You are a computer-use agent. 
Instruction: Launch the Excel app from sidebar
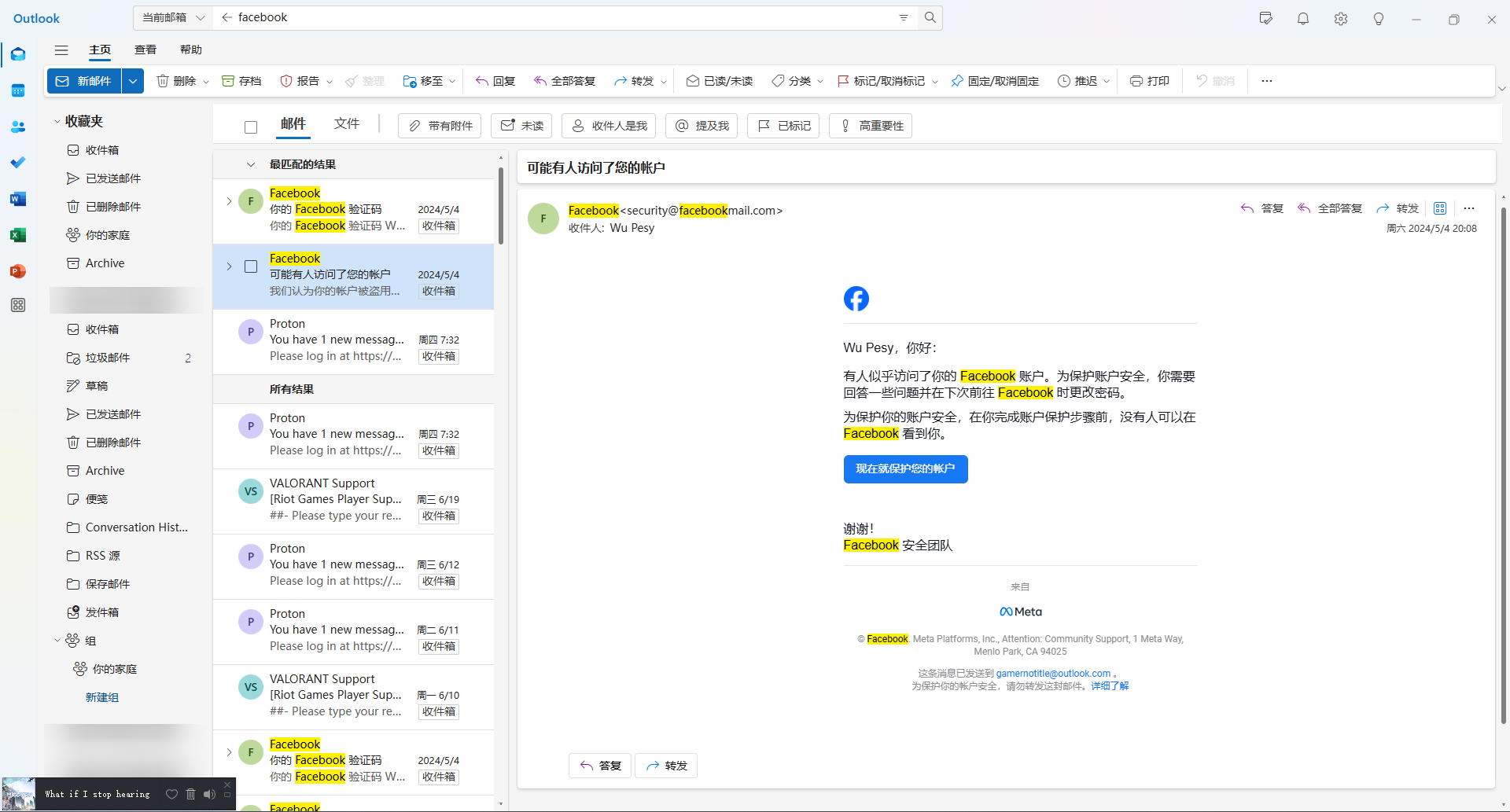coord(18,235)
